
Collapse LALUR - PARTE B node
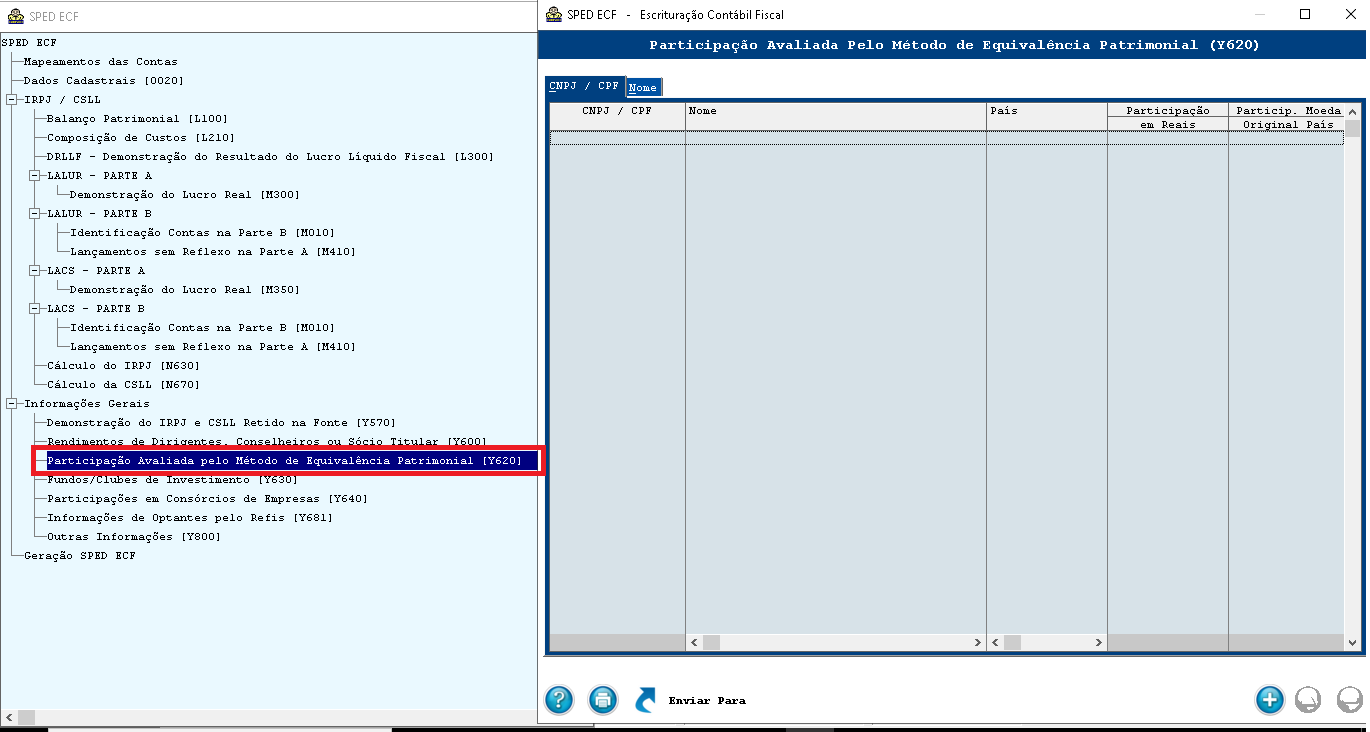pyautogui.click(x=34, y=214)
